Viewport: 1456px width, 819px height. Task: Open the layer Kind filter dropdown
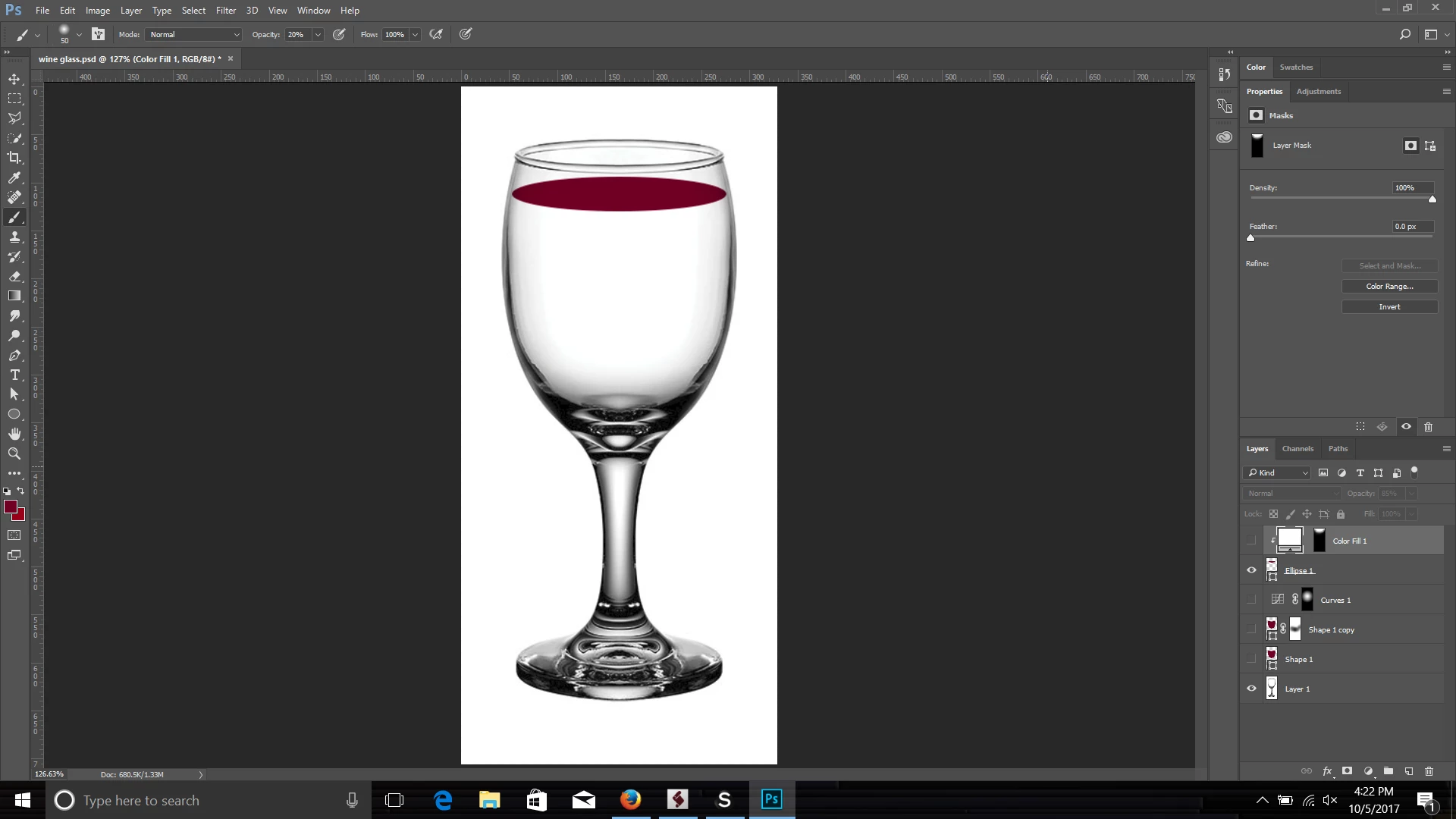(x=1279, y=472)
